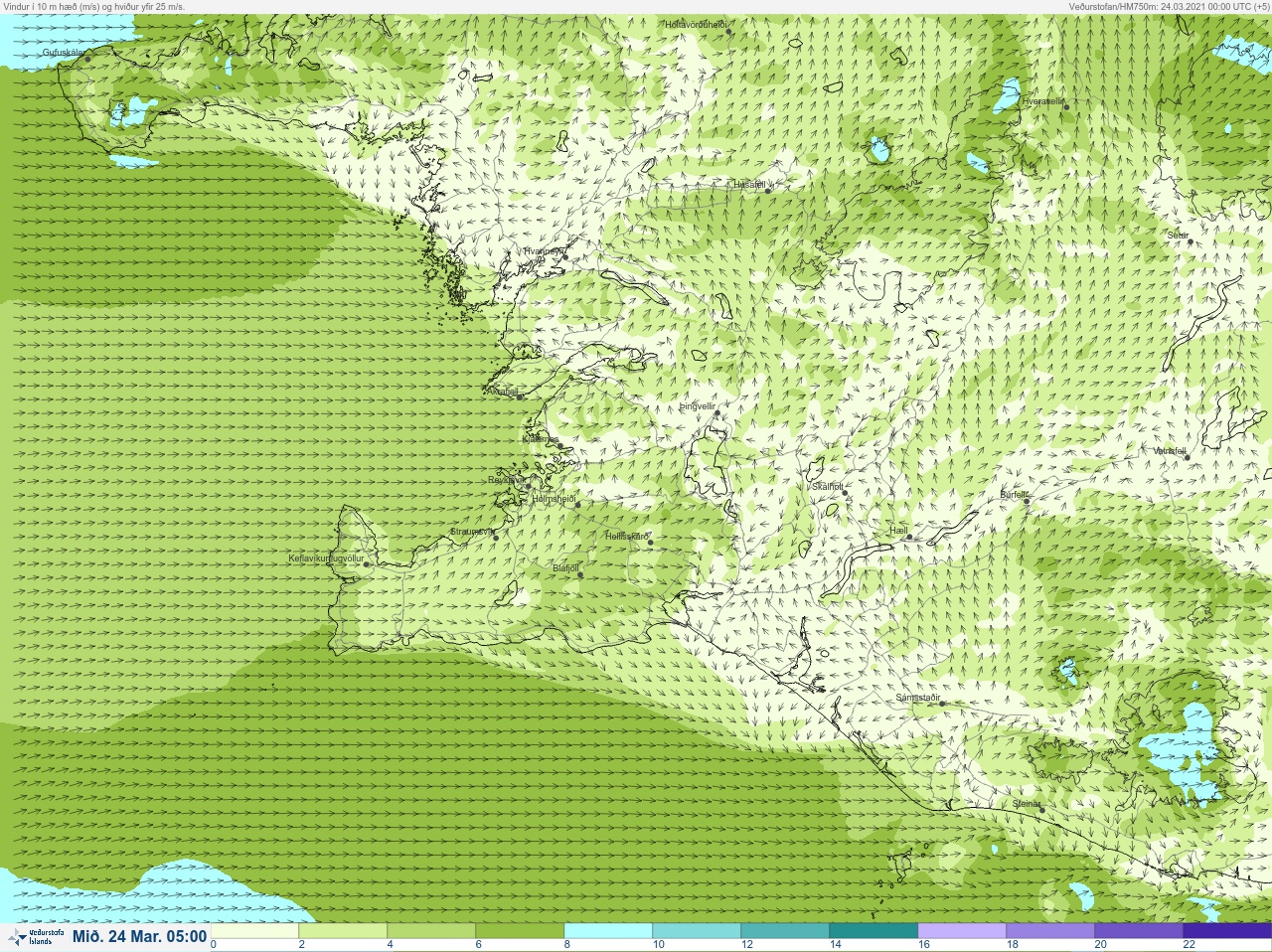The height and width of the screenshot is (952, 1272).
Task: Click the Kjalarnes station label
Action: 541,439
